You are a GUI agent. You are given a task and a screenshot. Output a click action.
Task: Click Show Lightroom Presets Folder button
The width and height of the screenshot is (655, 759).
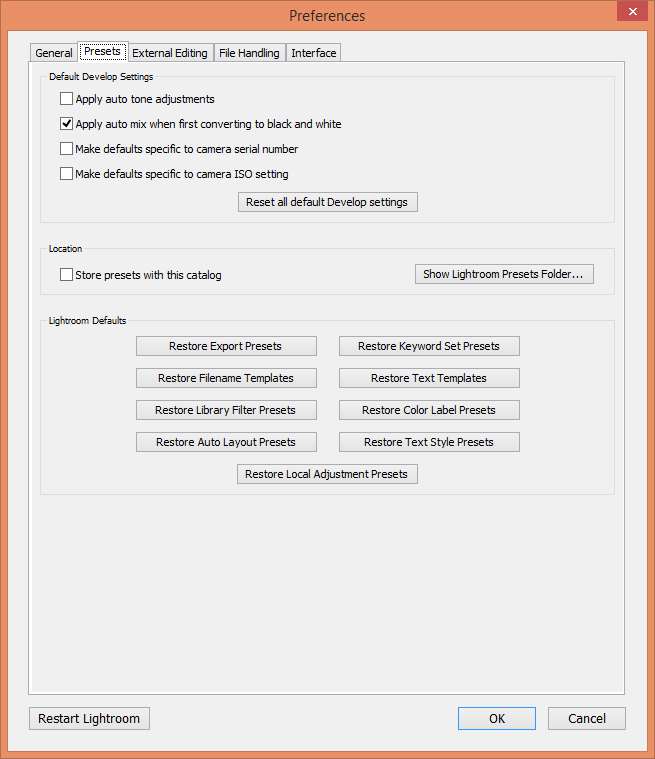(x=504, y=274)
